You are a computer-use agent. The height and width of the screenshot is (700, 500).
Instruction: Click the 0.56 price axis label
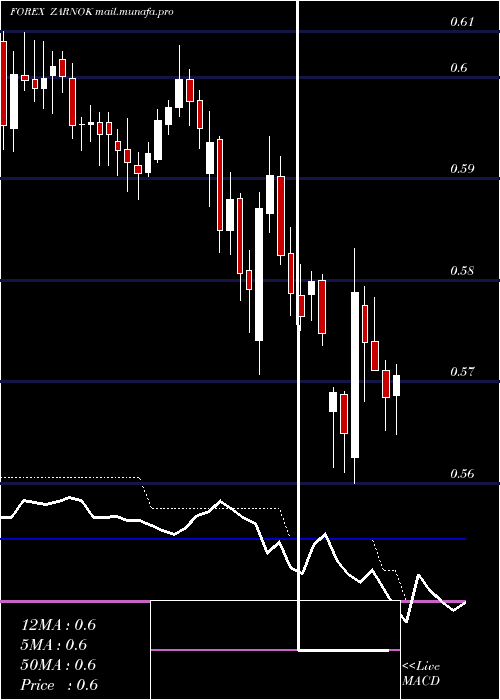point(462,473)
